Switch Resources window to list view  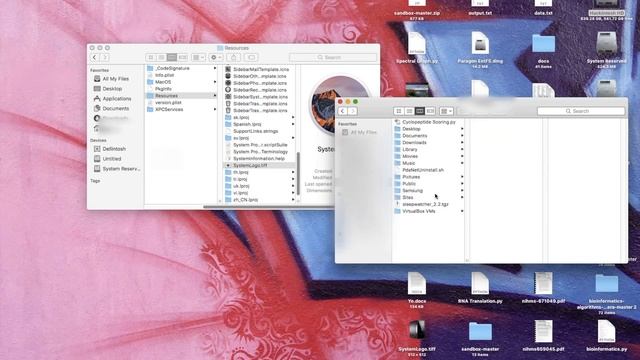tap(162, 58)
